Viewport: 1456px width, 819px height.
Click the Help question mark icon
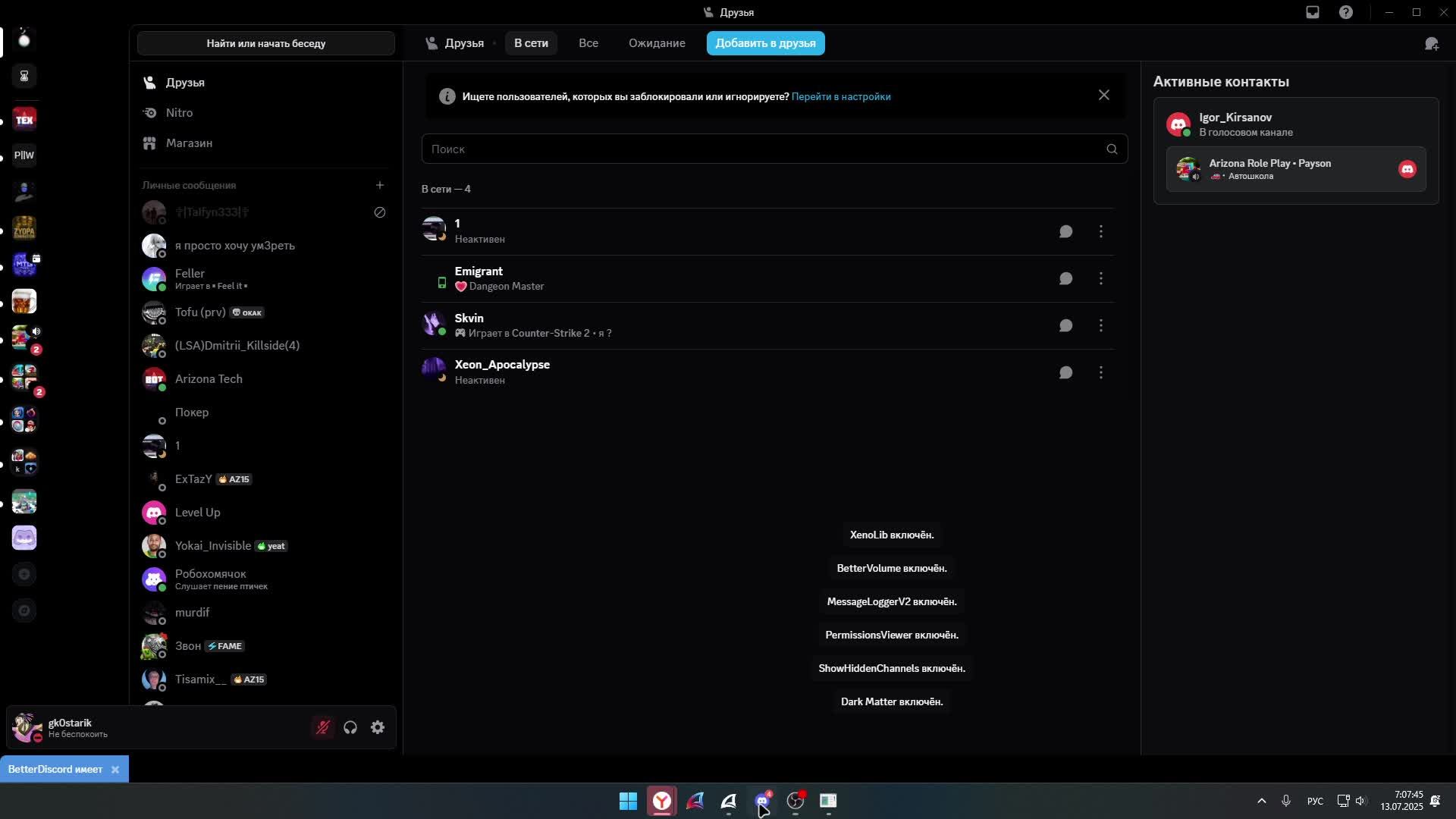pyautogui.click(x=1346, y=12)
